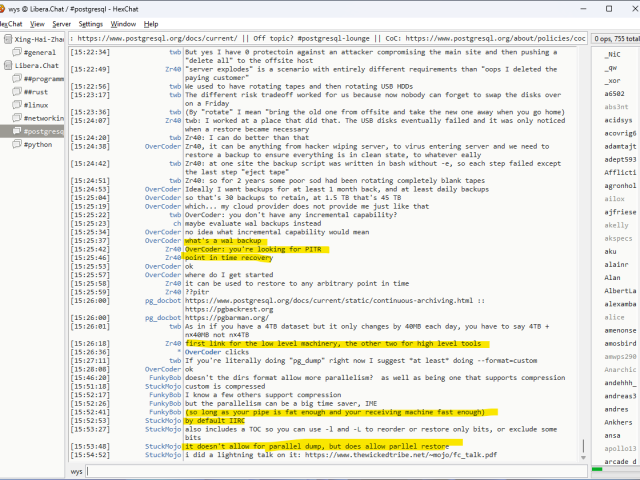This screenshot has width=640, height=480.
Task: Switch to the #postgresql channel
Action: coord(44,131)
